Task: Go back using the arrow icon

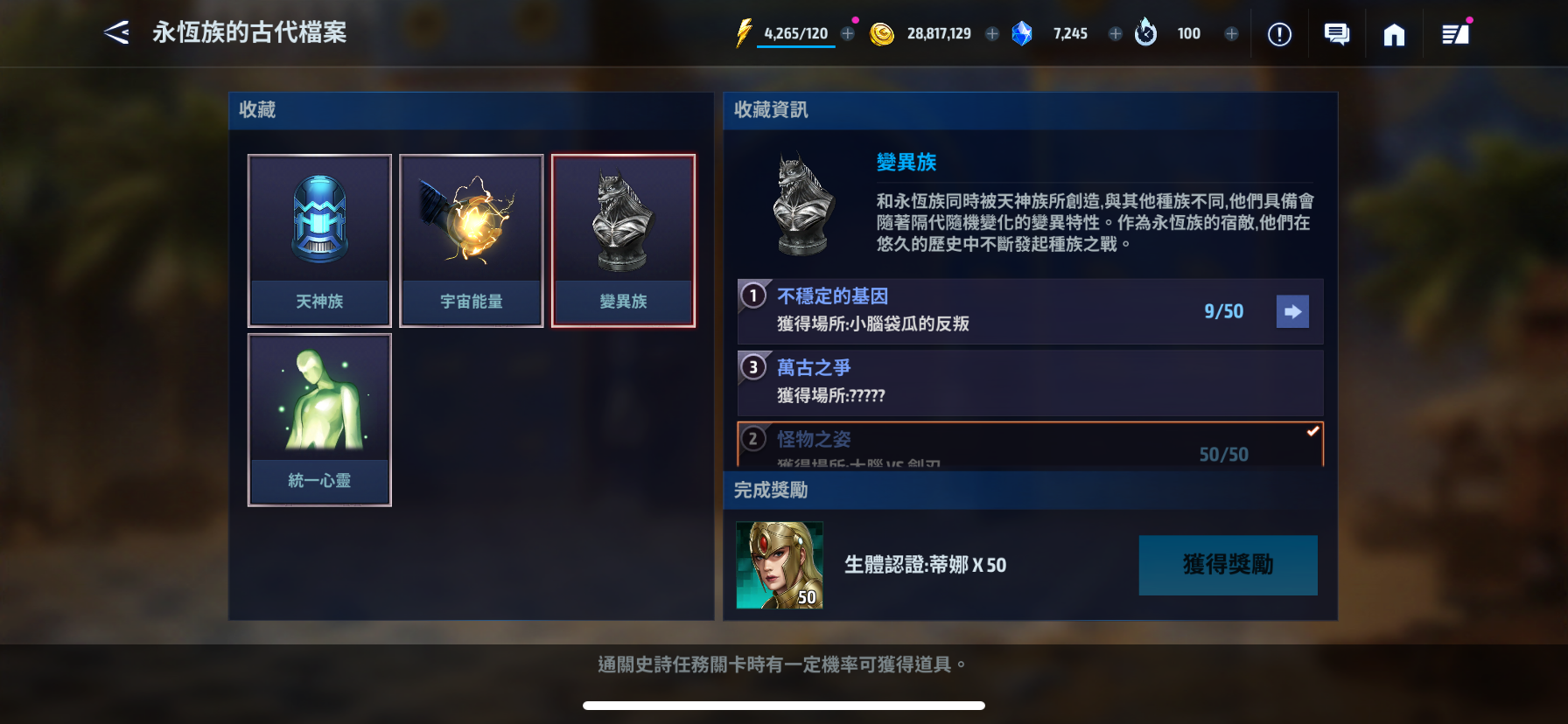Action: point(116,33)
